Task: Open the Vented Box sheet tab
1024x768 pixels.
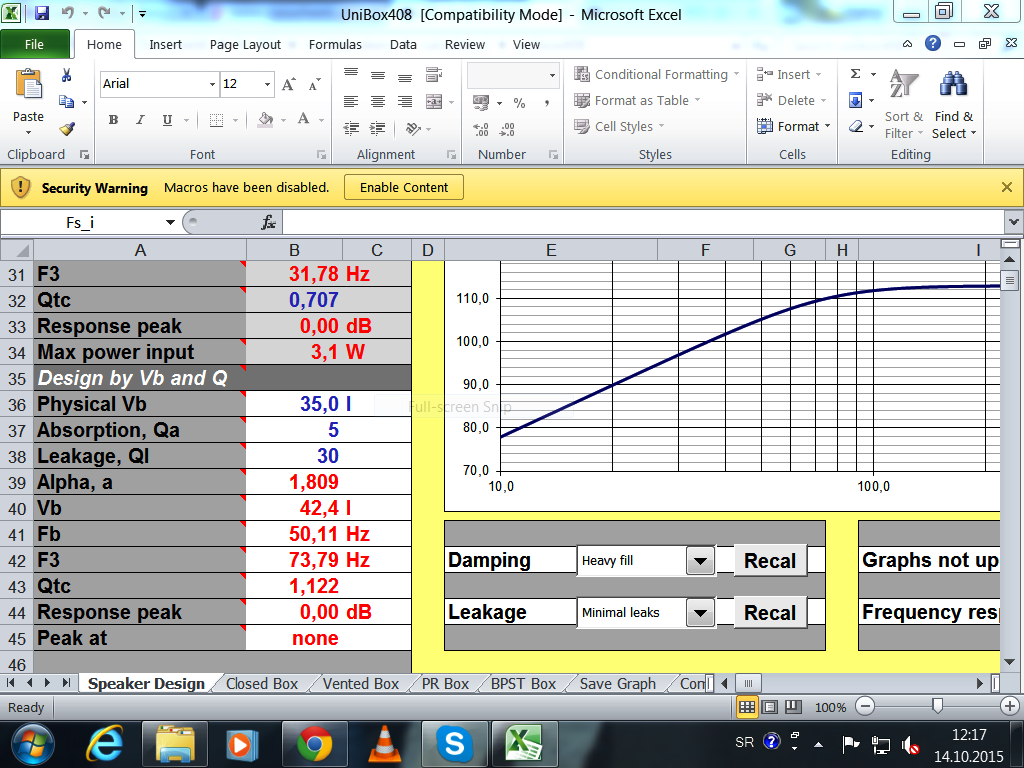Action: pyautogui.click(x=360, y=684)
